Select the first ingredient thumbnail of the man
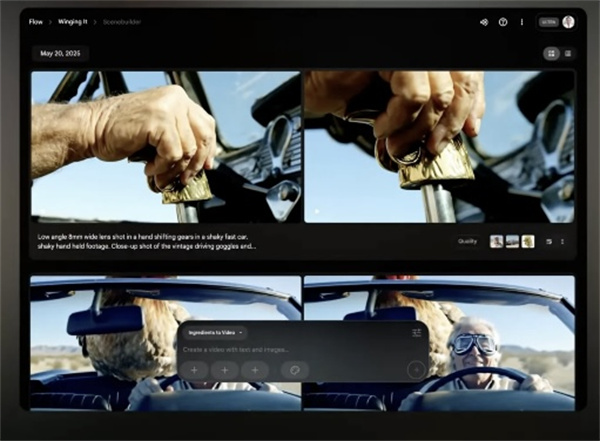The width and height of the screenshot is (600, 441). tap(496, 242)
